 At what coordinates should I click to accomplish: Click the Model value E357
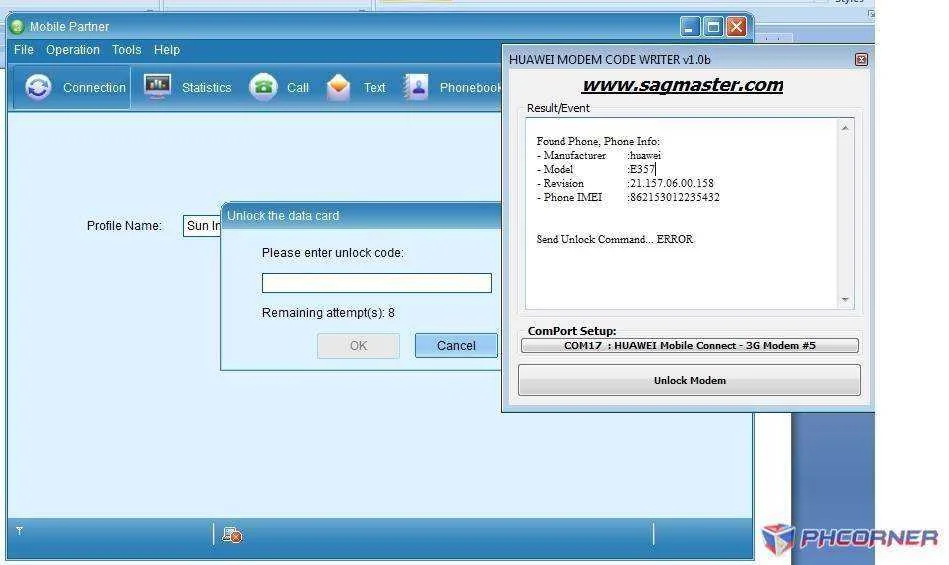(642, 169)
